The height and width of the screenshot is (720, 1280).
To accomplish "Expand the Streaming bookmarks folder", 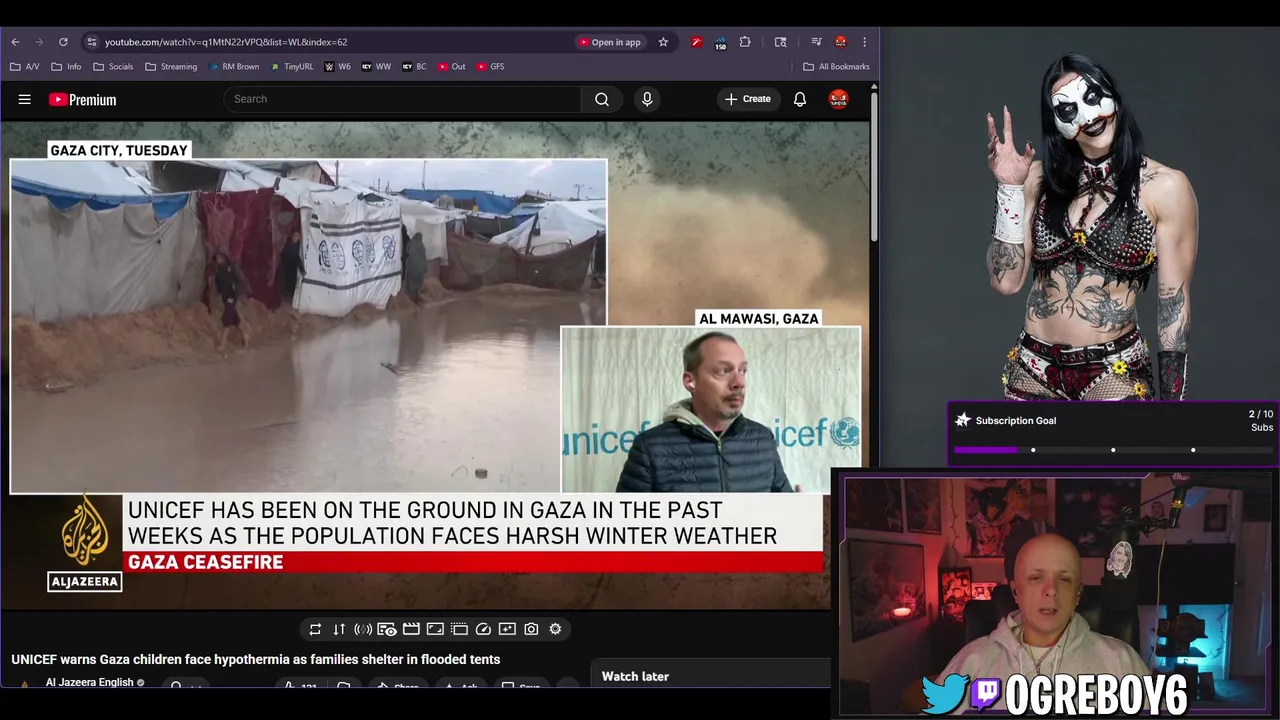I will [171, 67].
